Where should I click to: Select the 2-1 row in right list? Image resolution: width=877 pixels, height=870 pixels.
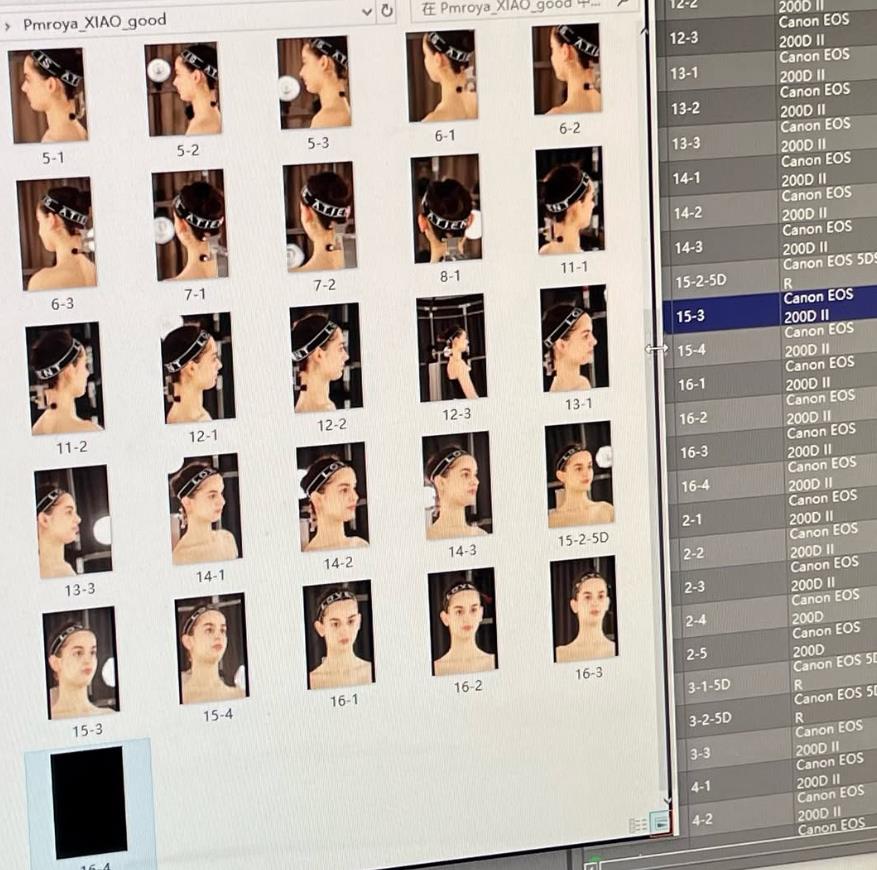(768, 518)
